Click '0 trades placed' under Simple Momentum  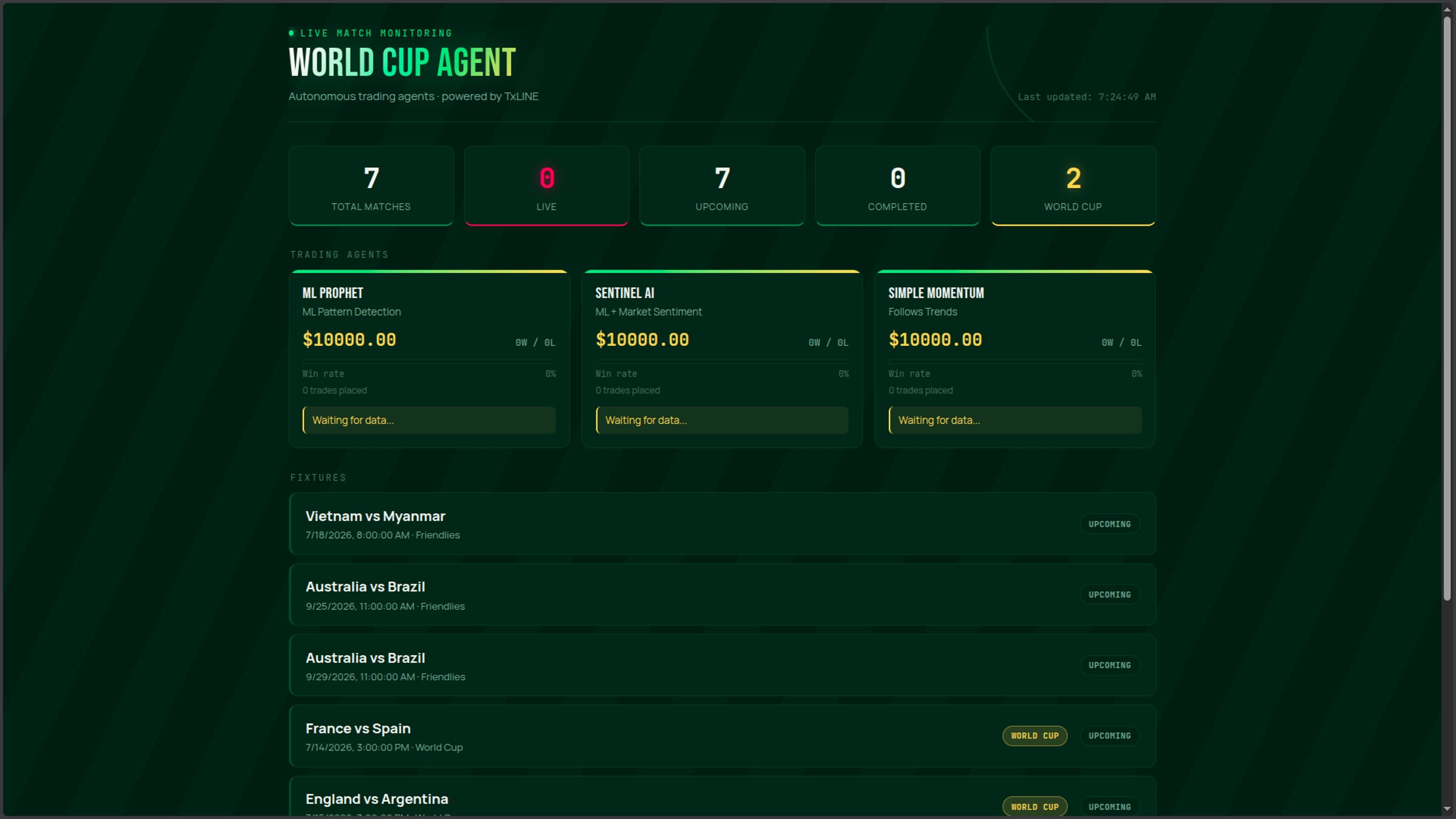point(920,391)
